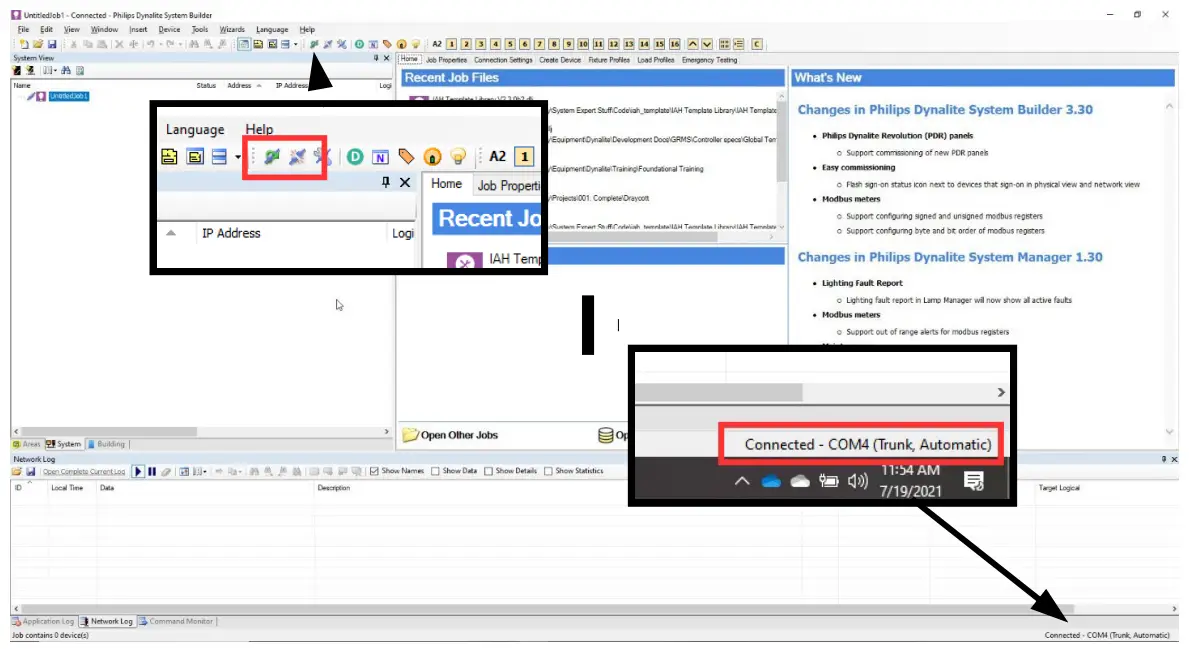Switch to the Command Monitor tab
Viewport: 1189px width, 649px height.
tap(176, 622)
